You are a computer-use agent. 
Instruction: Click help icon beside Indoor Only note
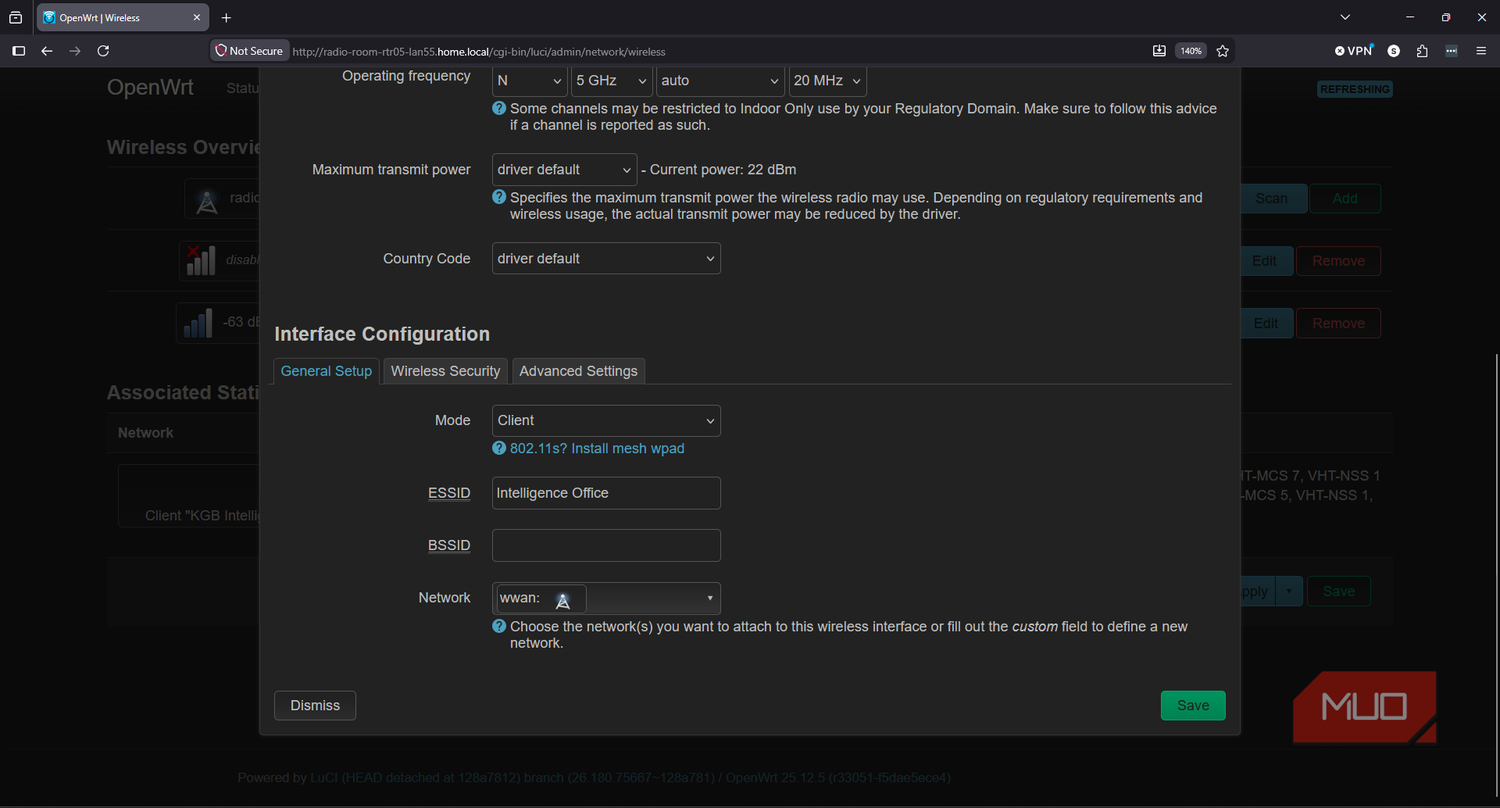499,108
